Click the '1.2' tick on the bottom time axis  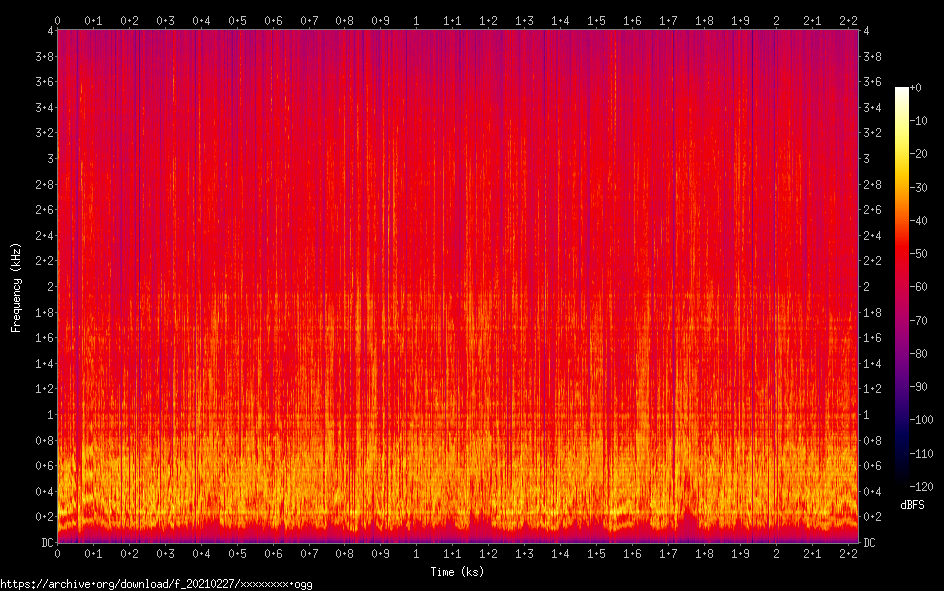(x=488, y=554)
